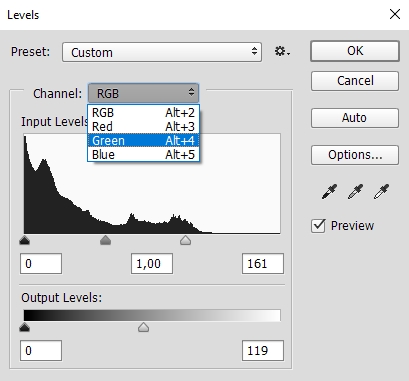
Task: Open the preset options gear menu
Action: (282, 52)
